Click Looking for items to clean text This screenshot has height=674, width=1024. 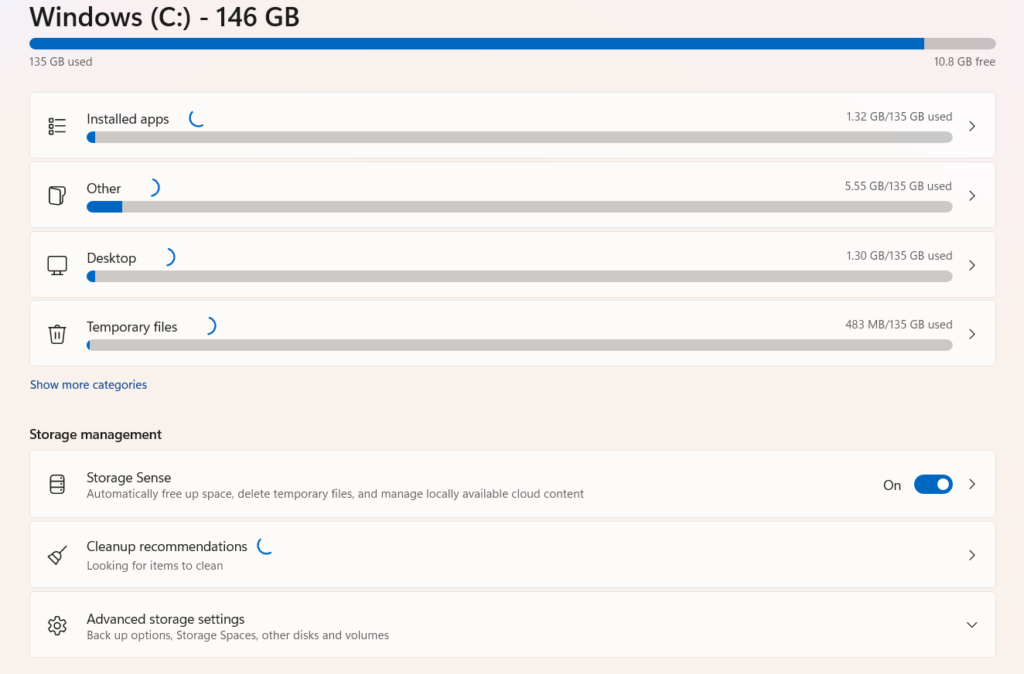155,566
